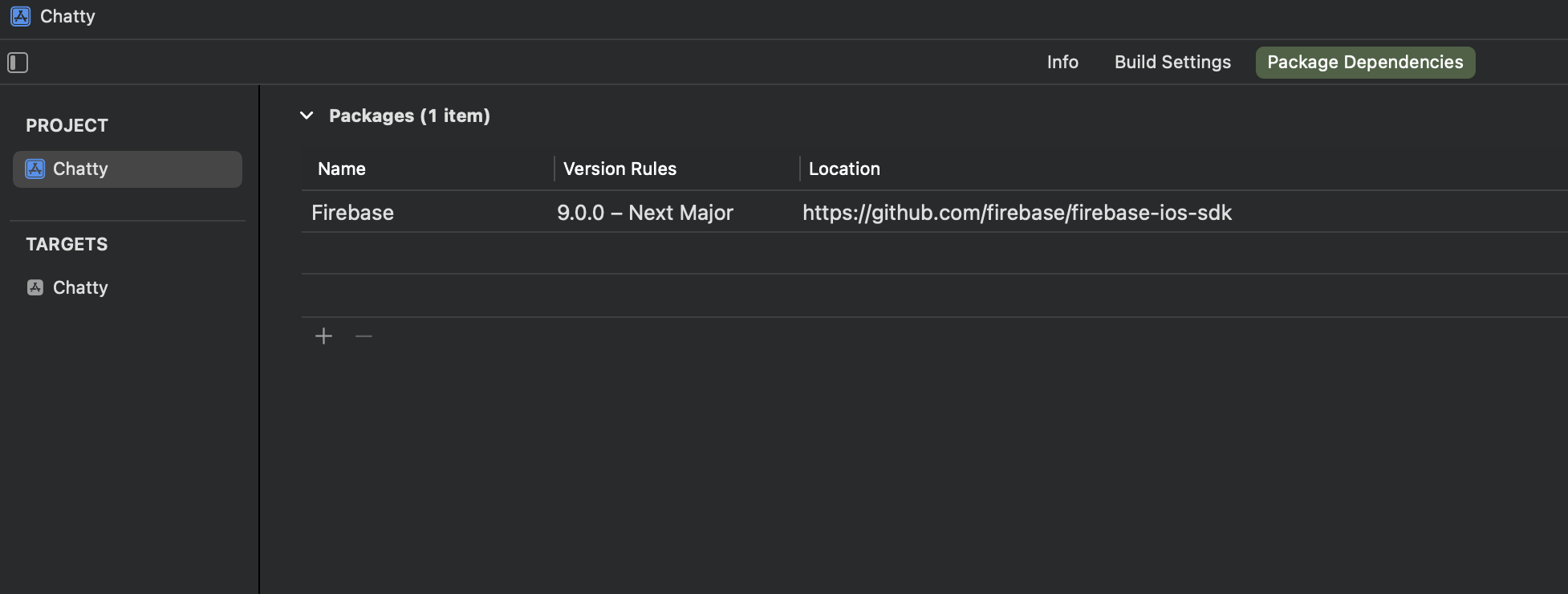Click the Chatty target app icon
Viewport: 1568px width, 594px height.
35,287
